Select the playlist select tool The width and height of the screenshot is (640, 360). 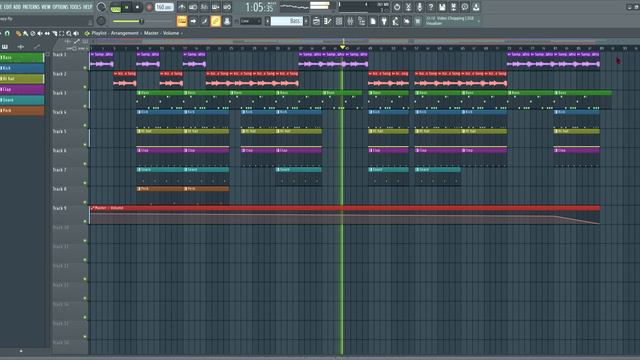(62, 33)
